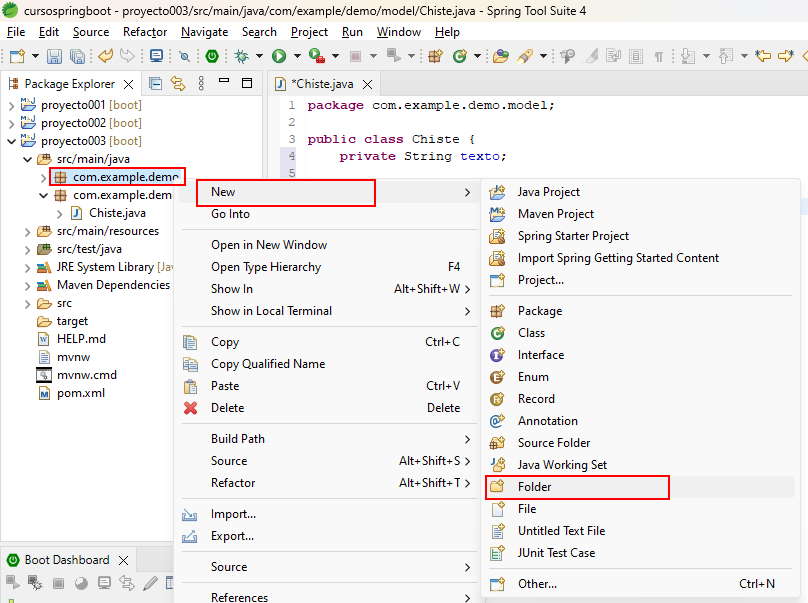This screenshot has width=808, height=603.
Task: Open the Refactor menu in menu bar
Action: 145,32
